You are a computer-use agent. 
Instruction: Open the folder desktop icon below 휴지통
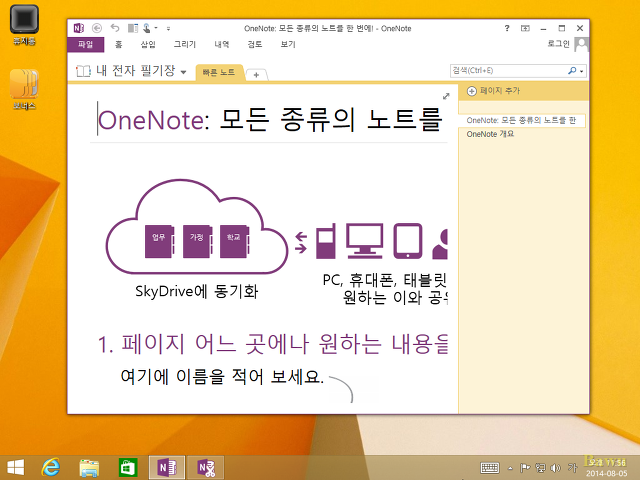tap(24, 89)
